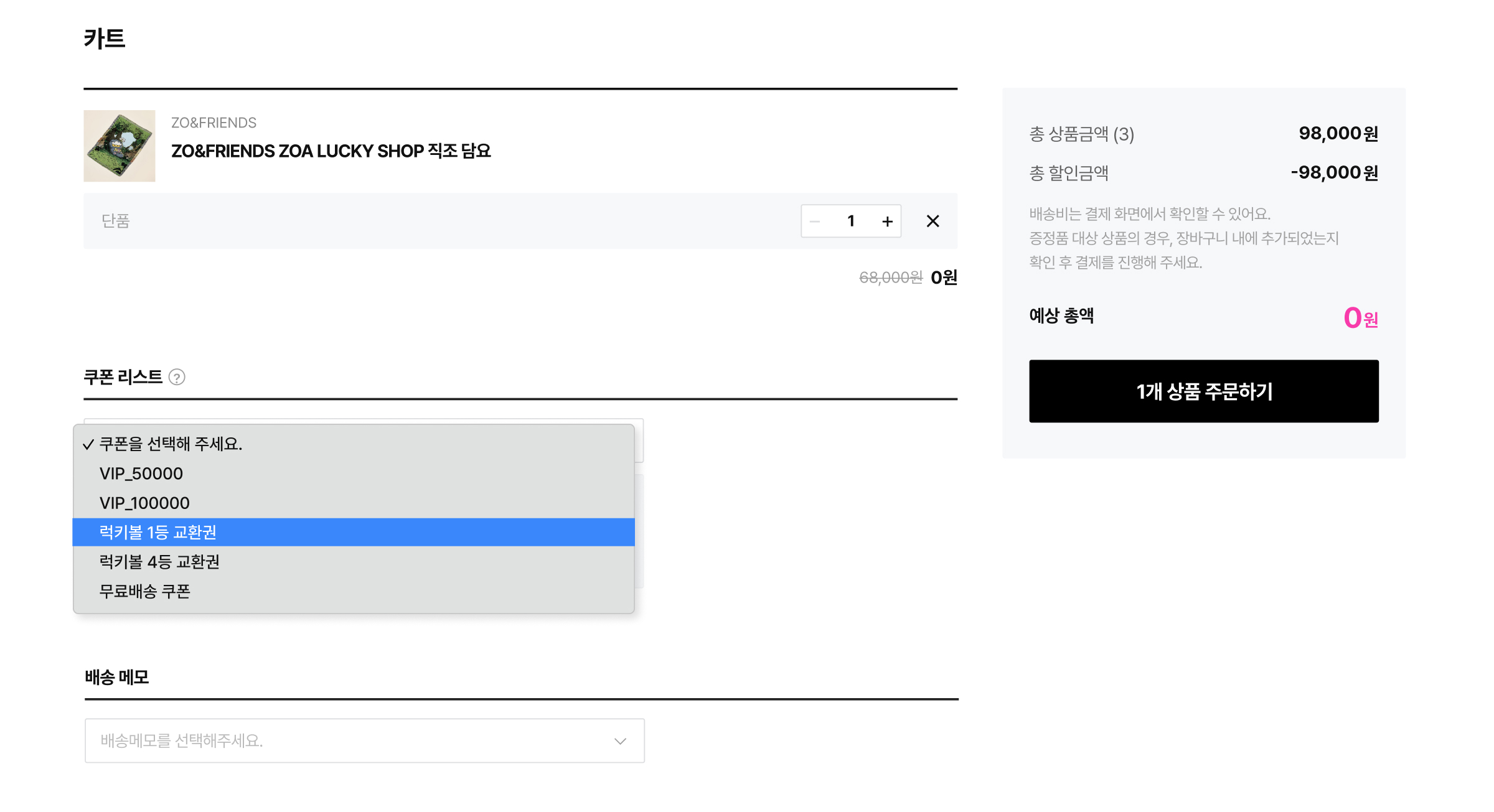The height and width of the screenshot is (812, 1494).
Task: Click the 1개 상품 주문하기 order button
Action: tap(1203, 391)
